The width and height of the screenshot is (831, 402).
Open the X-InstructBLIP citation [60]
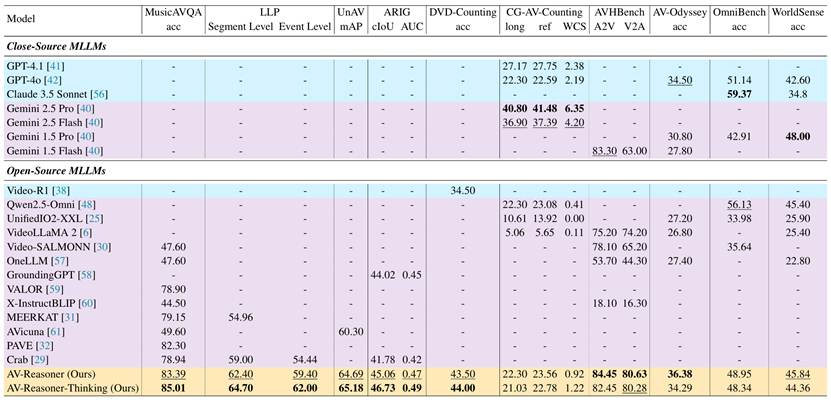(87, 303)
